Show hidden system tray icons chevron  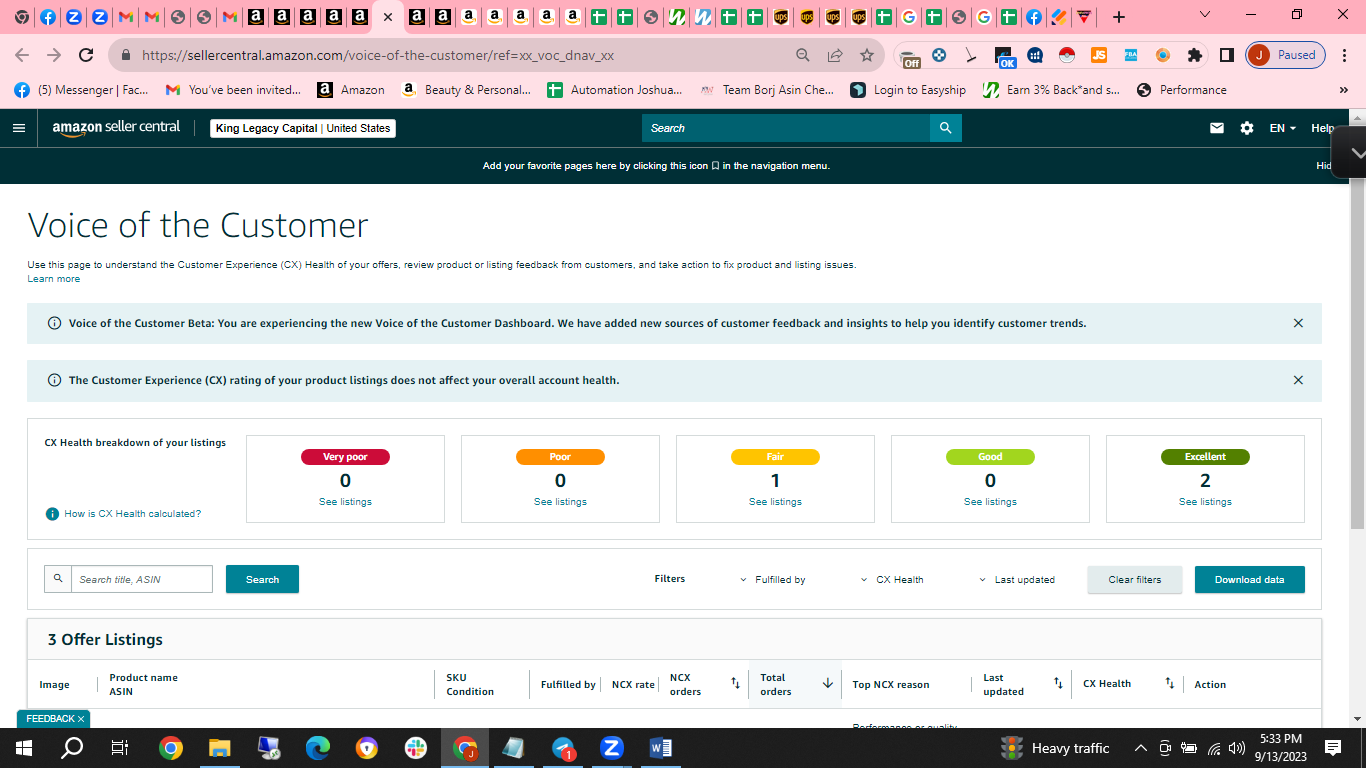point(1140,748)
